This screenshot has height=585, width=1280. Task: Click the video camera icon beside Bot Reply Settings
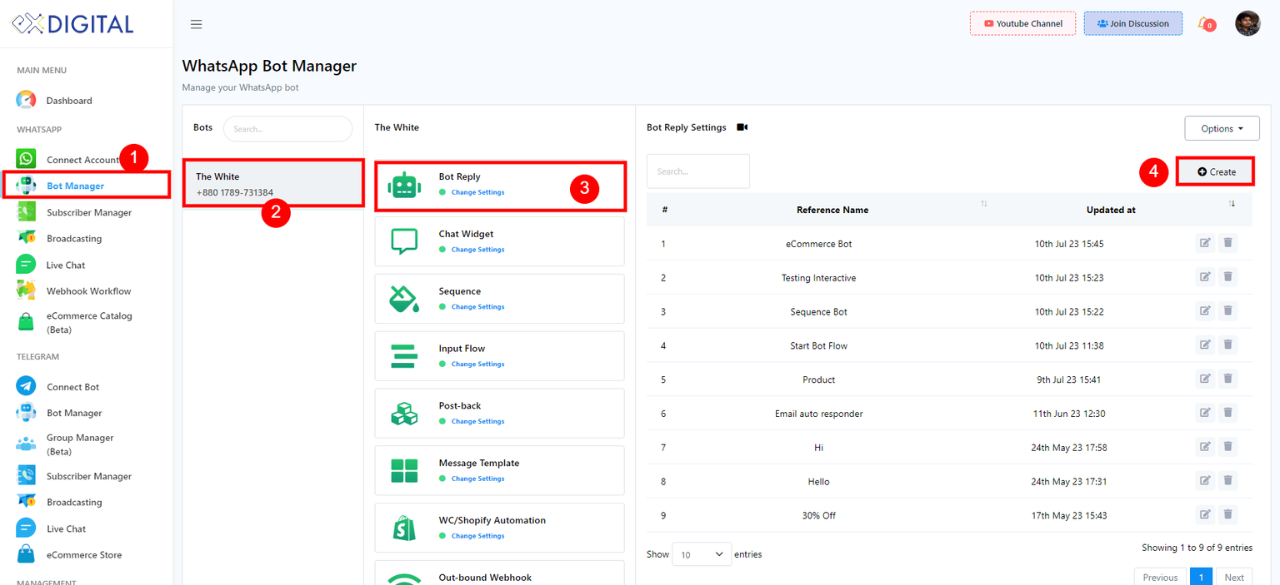742,127
